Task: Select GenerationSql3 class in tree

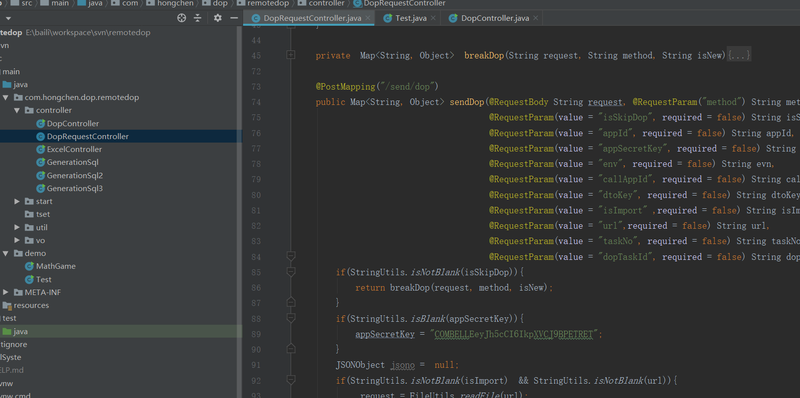Action: point(75,188)
